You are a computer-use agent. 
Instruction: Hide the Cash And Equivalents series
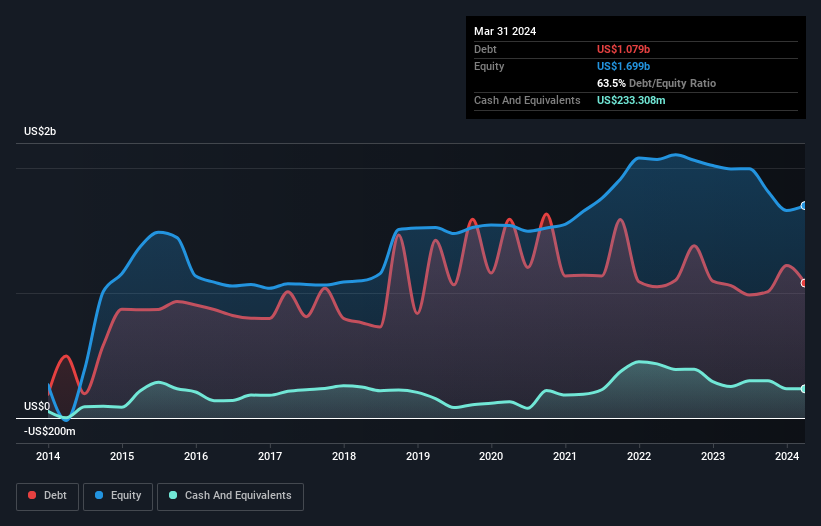pyautogui.click(x=230, y=496)
